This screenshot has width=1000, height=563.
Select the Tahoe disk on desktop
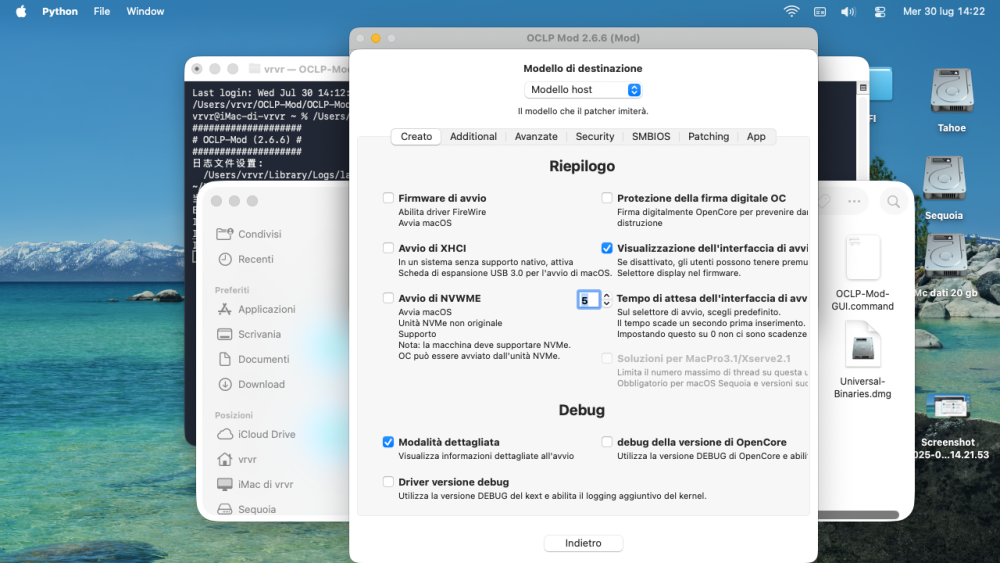point(951,92)
